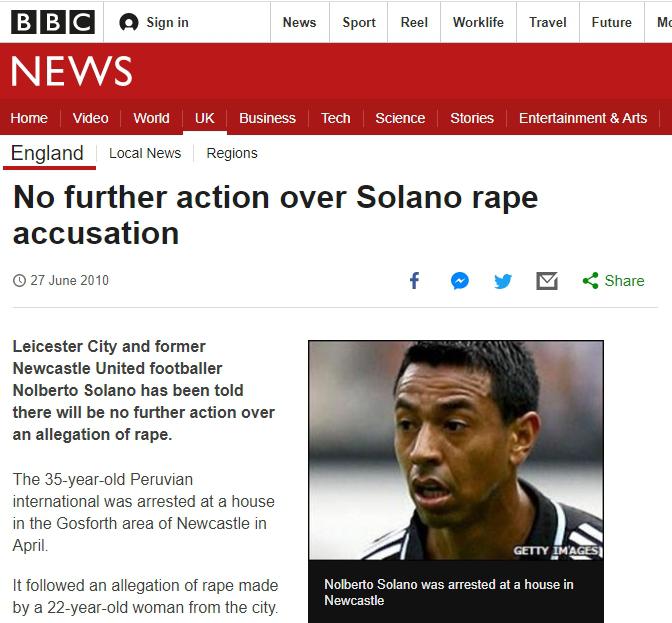The image size is (672, 623).
Task: Open the Reel section
Action: (414, 22)
